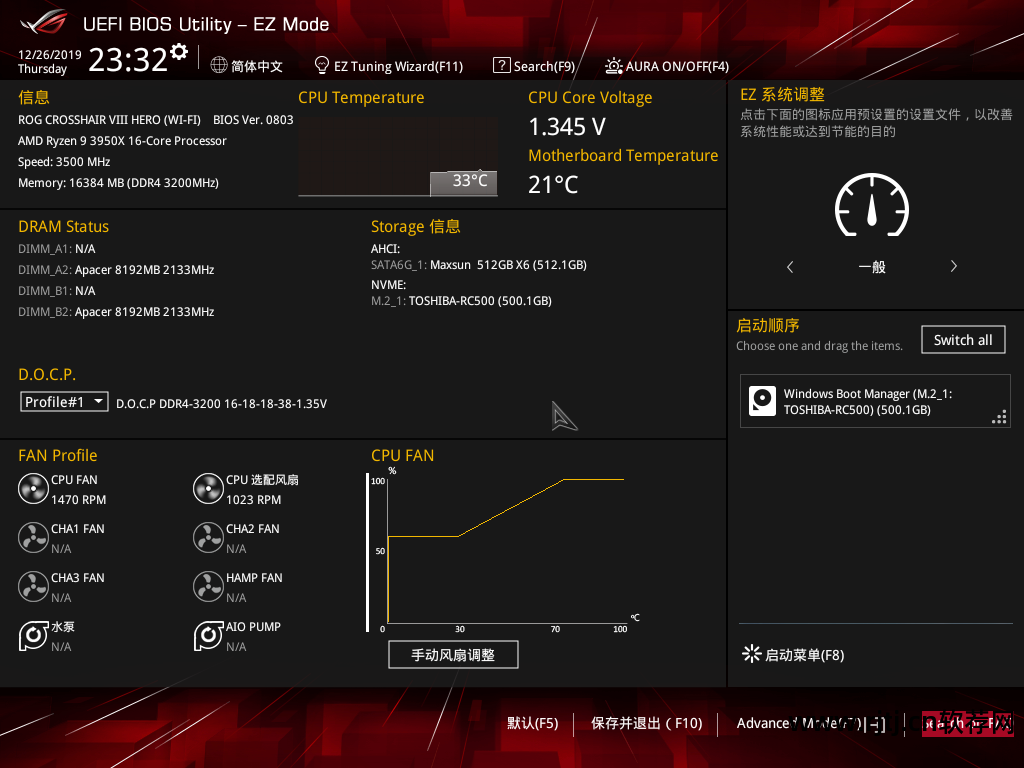The width and height of the screenshot is (1024, 768).
Task: Click 保存并退出 (F10)
Action: tap(647, 723)
